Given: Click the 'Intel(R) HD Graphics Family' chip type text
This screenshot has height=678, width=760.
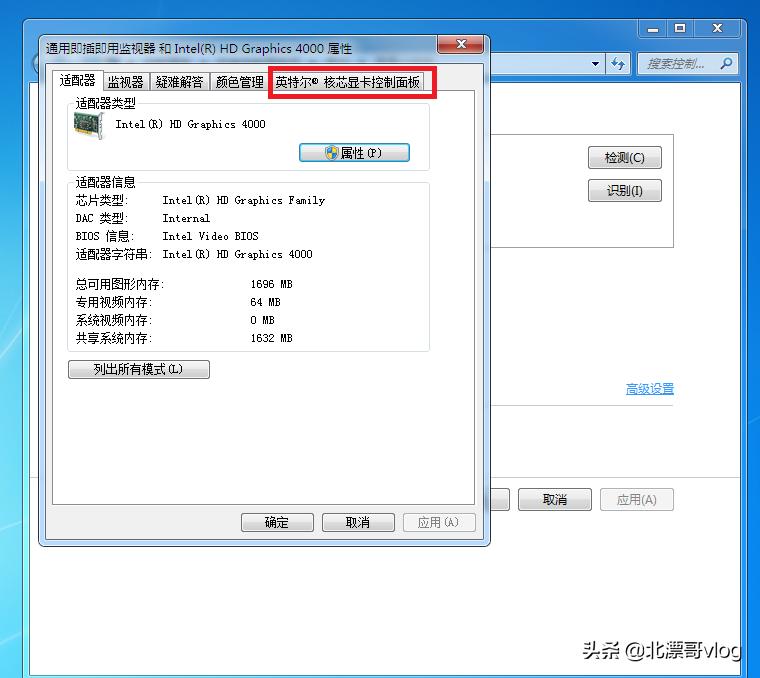Looking at the screenshot, I should click(x=243, y=200).
